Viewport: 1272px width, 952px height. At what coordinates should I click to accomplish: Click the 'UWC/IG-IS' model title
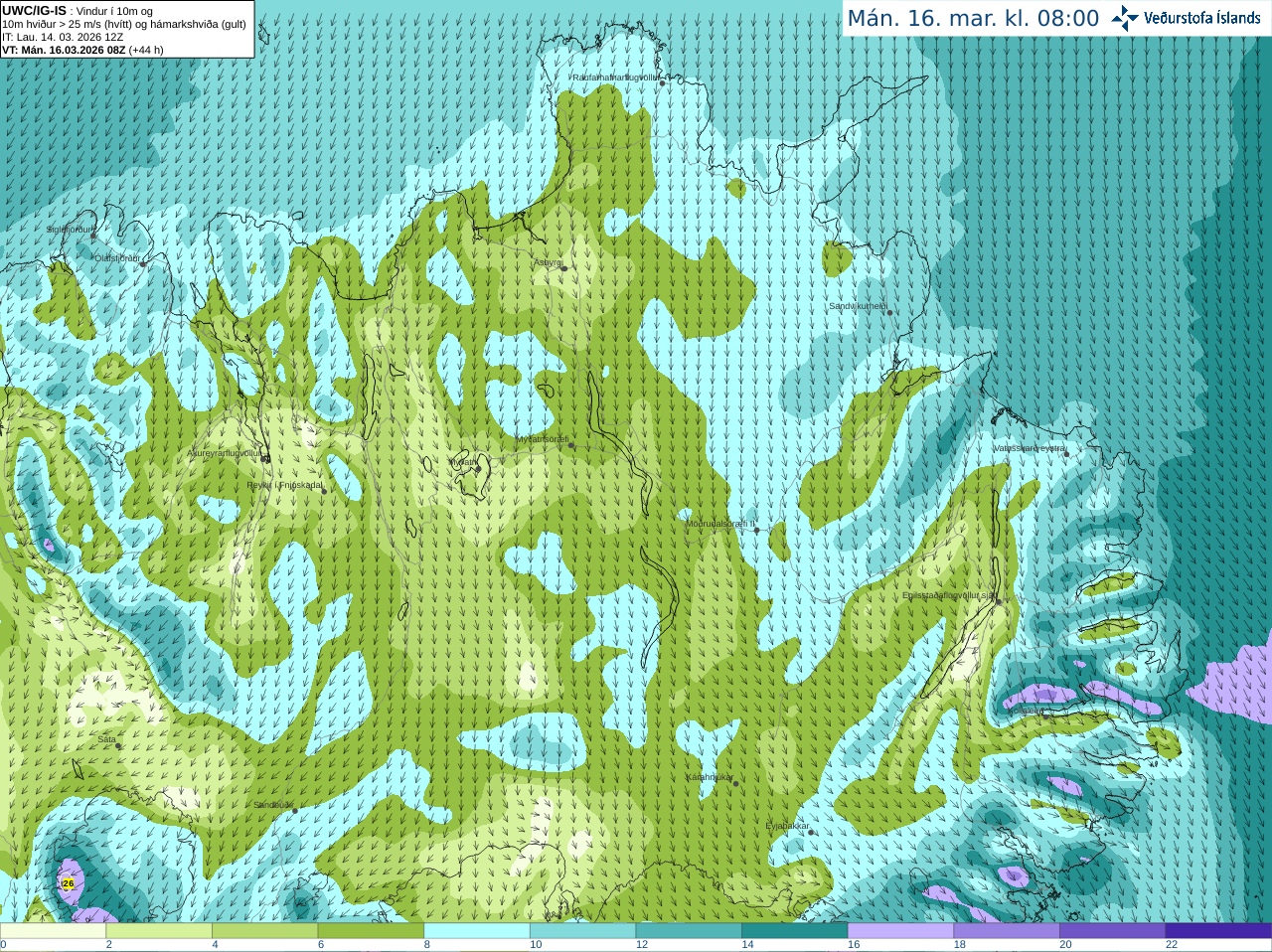35,11
